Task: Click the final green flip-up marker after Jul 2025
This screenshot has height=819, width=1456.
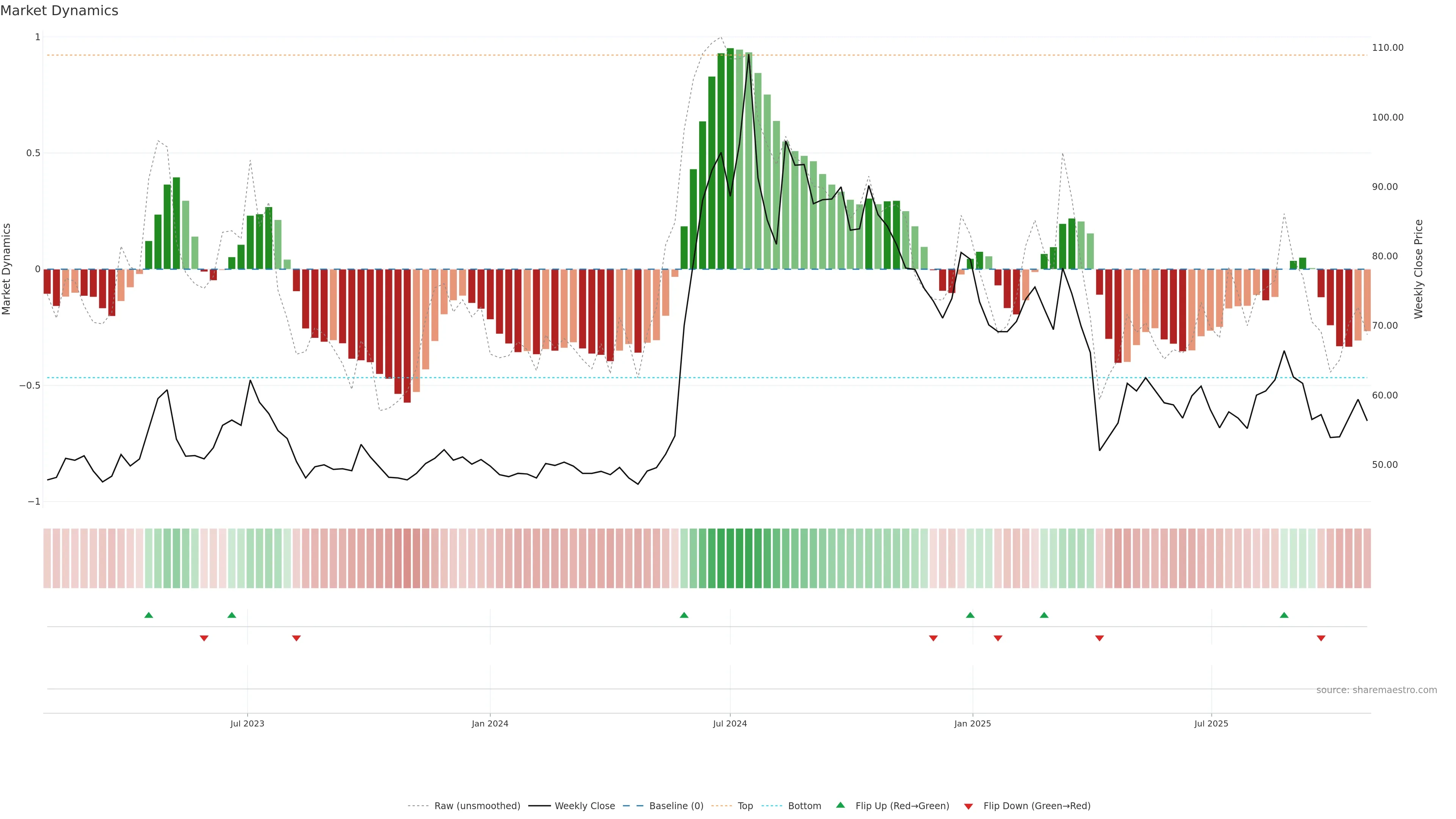Action: [1284, 615]
